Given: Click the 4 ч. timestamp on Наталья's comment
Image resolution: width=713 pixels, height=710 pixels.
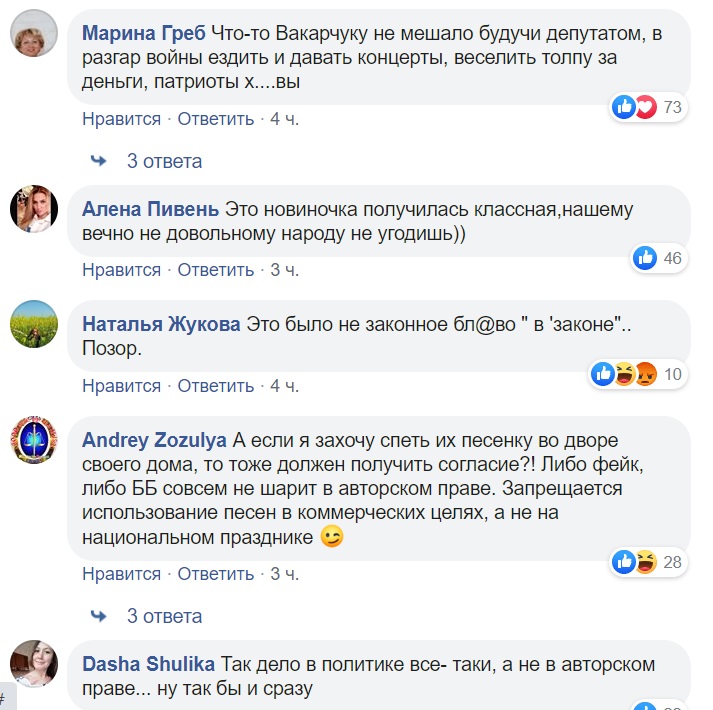Looking at the screenshot, I should (285, 386).
